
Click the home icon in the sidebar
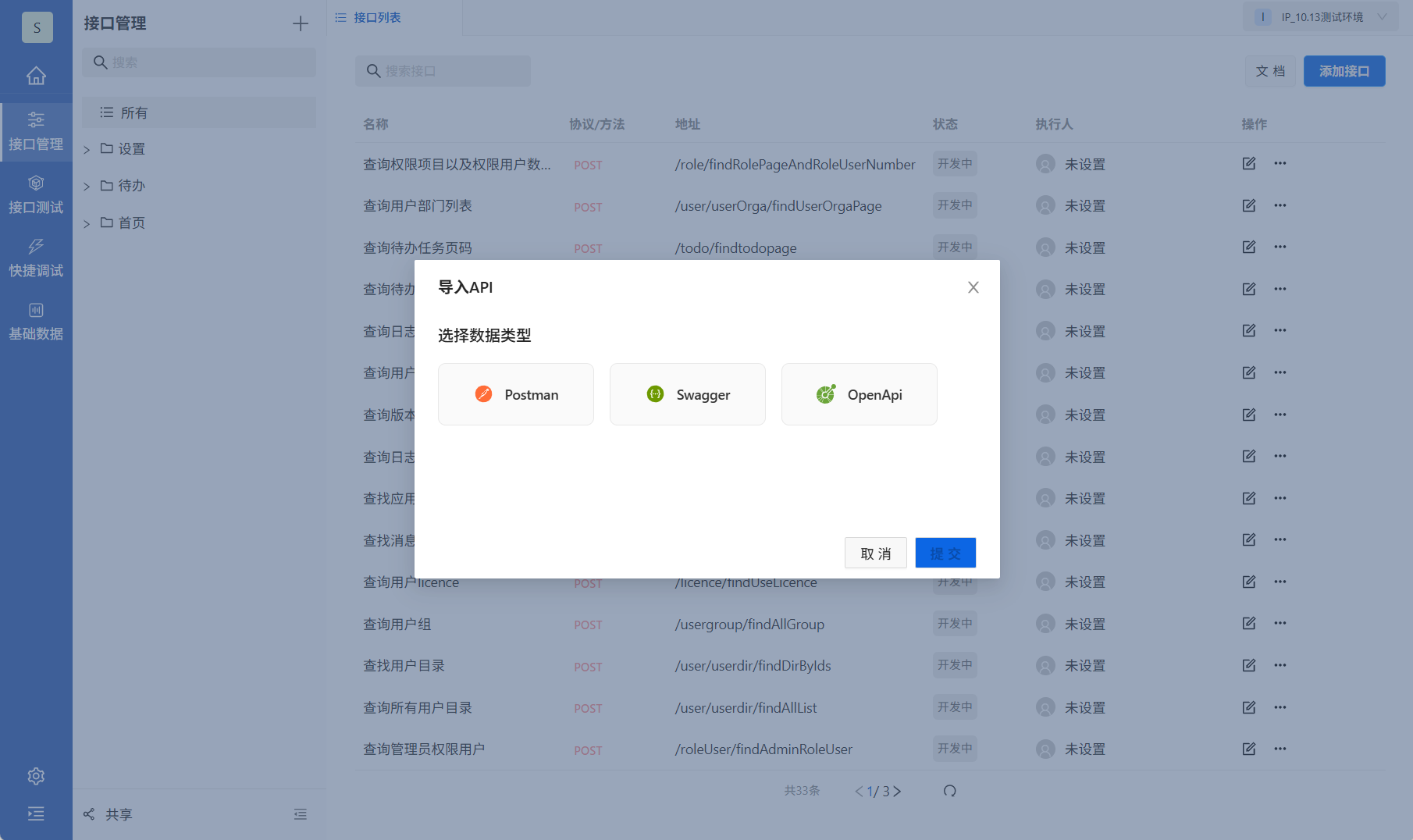36,76
